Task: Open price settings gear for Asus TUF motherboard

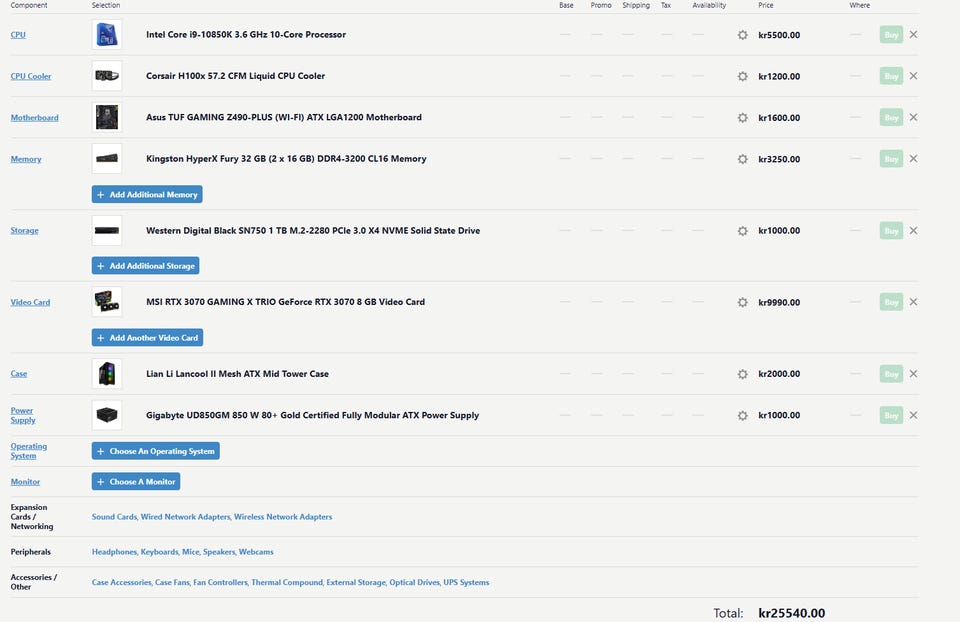Action: (743, 118)
